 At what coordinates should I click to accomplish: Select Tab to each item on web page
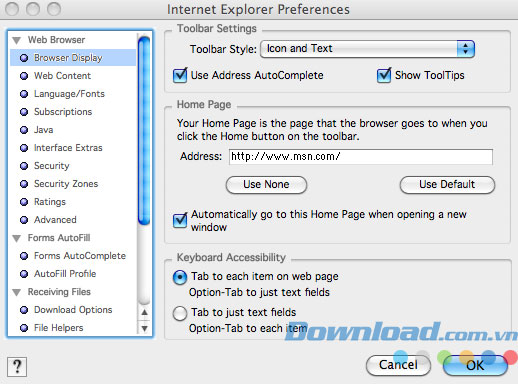coord(180,277)
